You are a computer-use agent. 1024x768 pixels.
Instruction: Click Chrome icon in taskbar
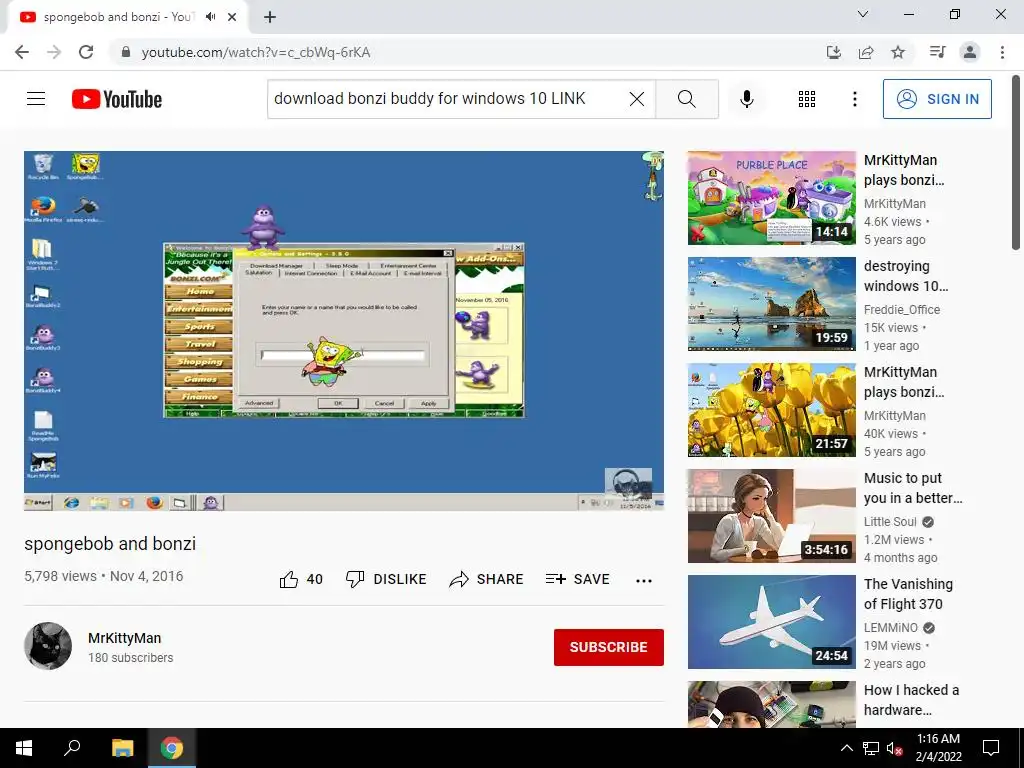click(x=172, y=748)
